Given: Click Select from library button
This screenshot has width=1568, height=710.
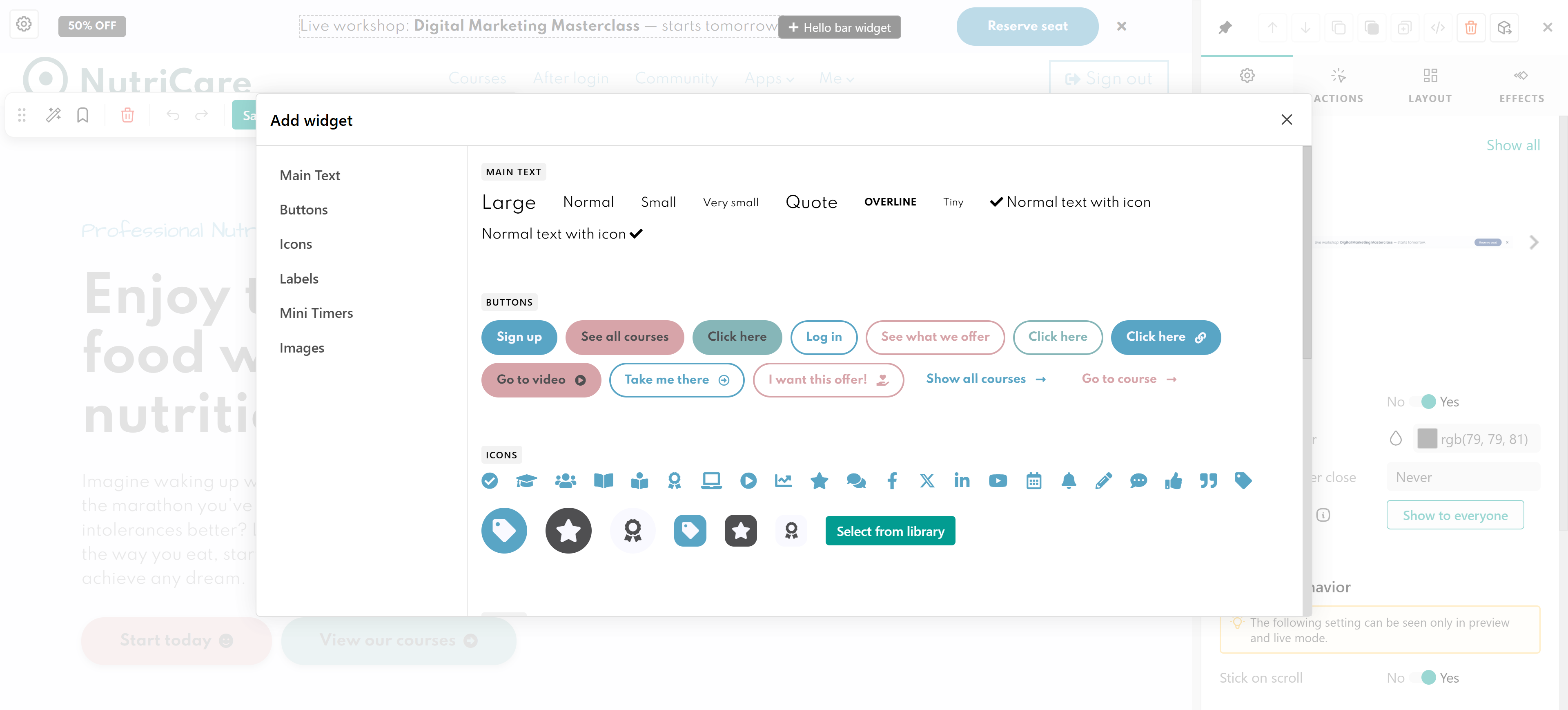Looking at the screenshot, I should (890, 531).
